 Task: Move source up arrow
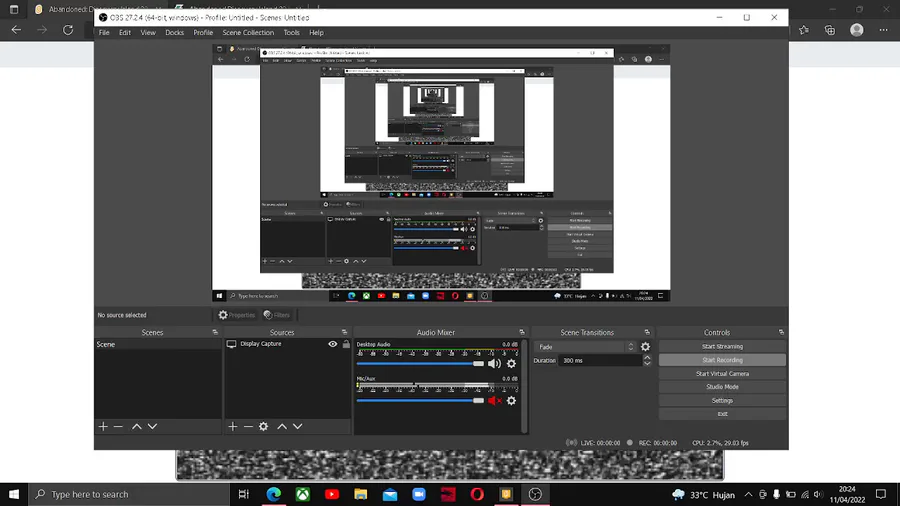click(282, 426)
